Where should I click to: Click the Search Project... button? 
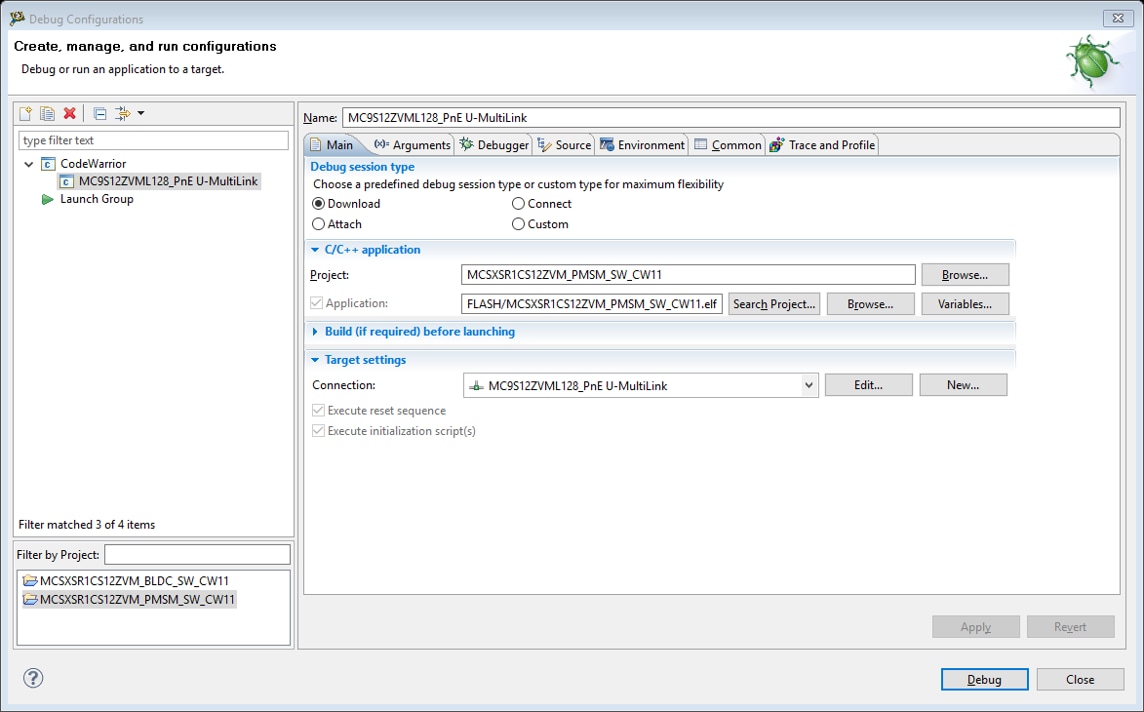point(774,304)
